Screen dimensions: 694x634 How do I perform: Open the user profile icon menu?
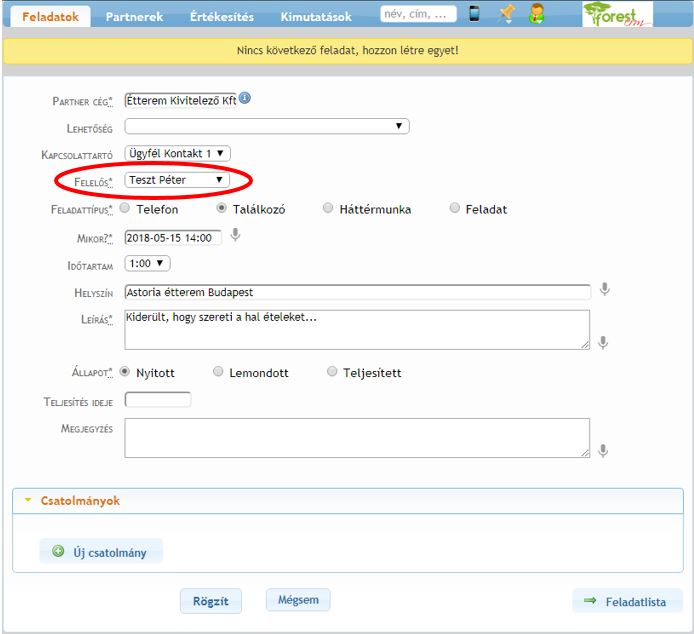(x=537, y=14)
